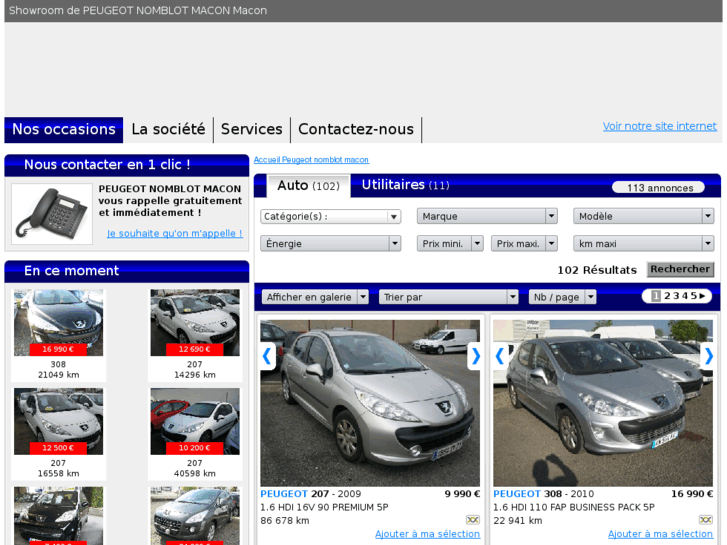Open the Marque dropdown
This screenshot has width=727, height=545.
tap(487, 216)
